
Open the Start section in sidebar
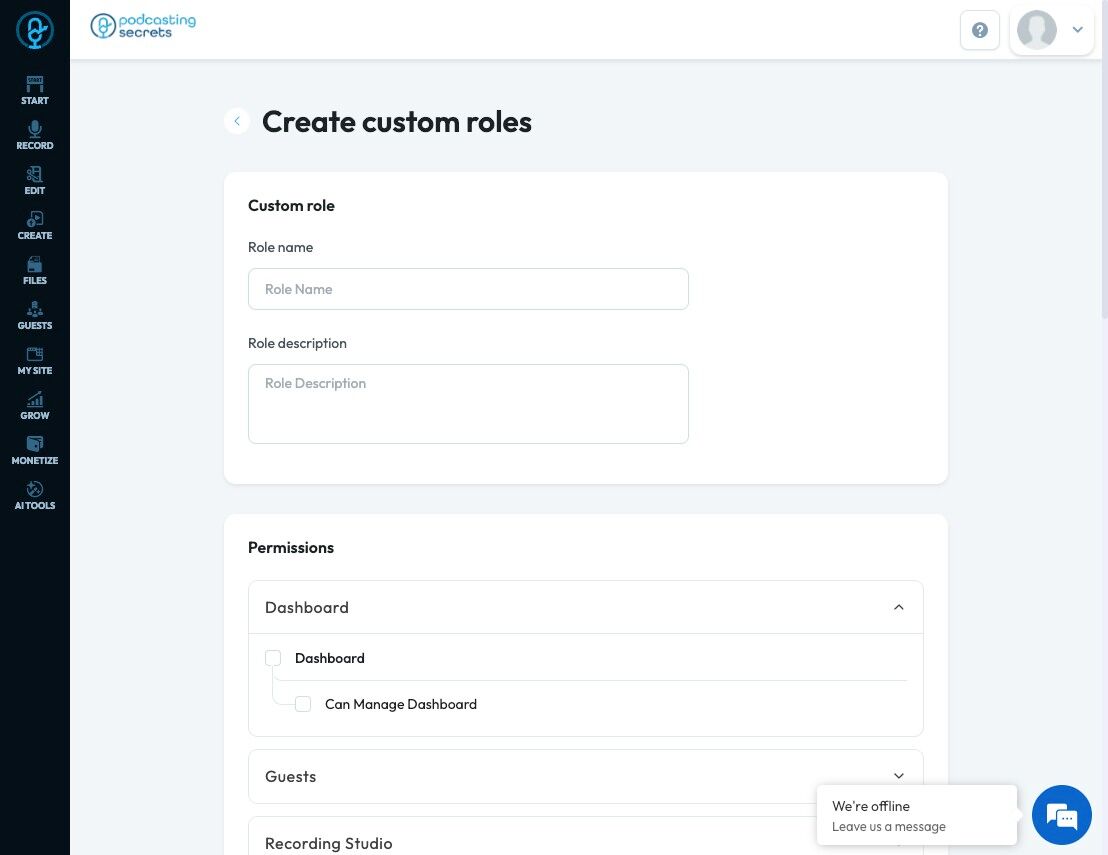pos(35,90)
